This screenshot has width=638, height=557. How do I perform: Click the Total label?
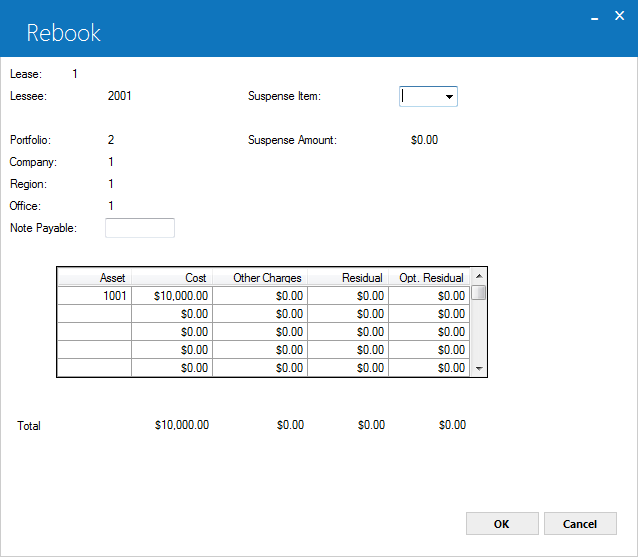click(29, 426)
